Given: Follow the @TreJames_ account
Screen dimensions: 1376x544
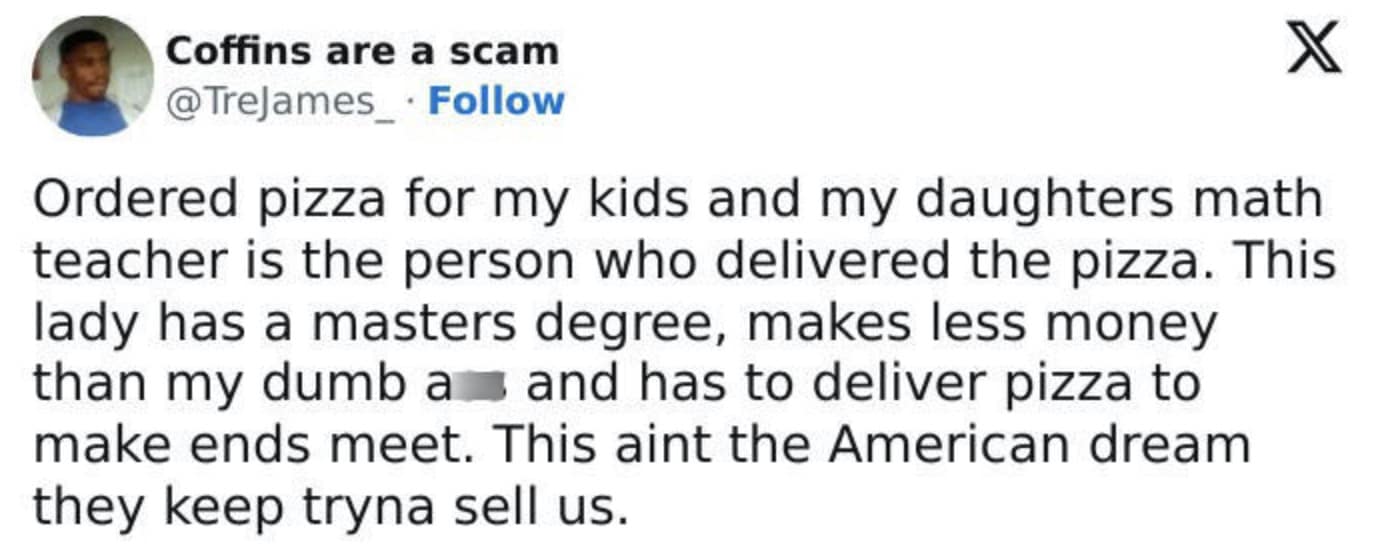Looking at the screenshot, I should (496, 101).
